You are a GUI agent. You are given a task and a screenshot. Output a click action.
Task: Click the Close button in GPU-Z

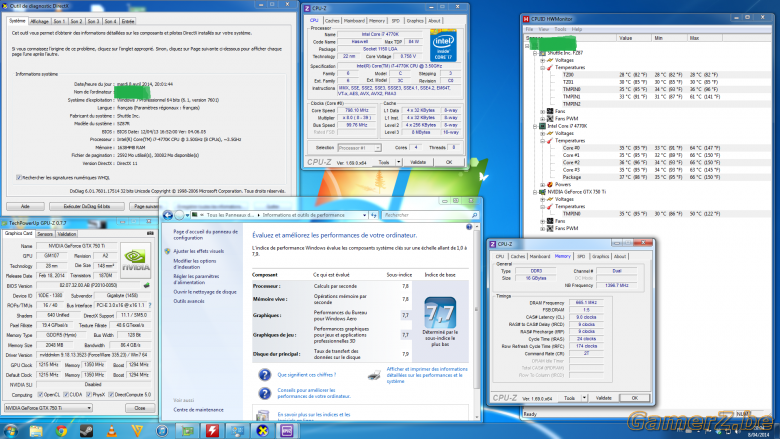139,408
